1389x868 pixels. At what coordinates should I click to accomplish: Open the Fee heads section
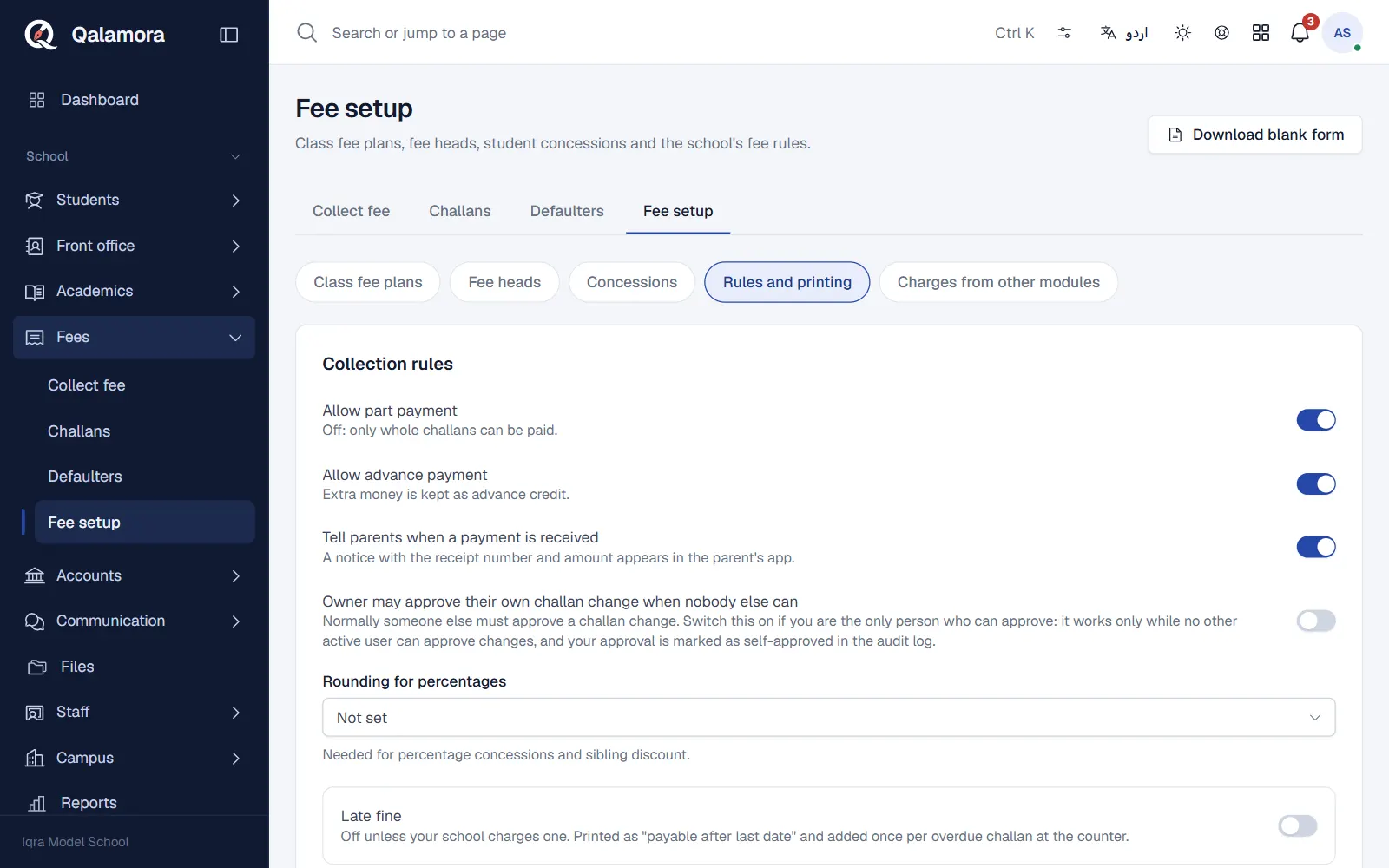click(x=504, y=282)
